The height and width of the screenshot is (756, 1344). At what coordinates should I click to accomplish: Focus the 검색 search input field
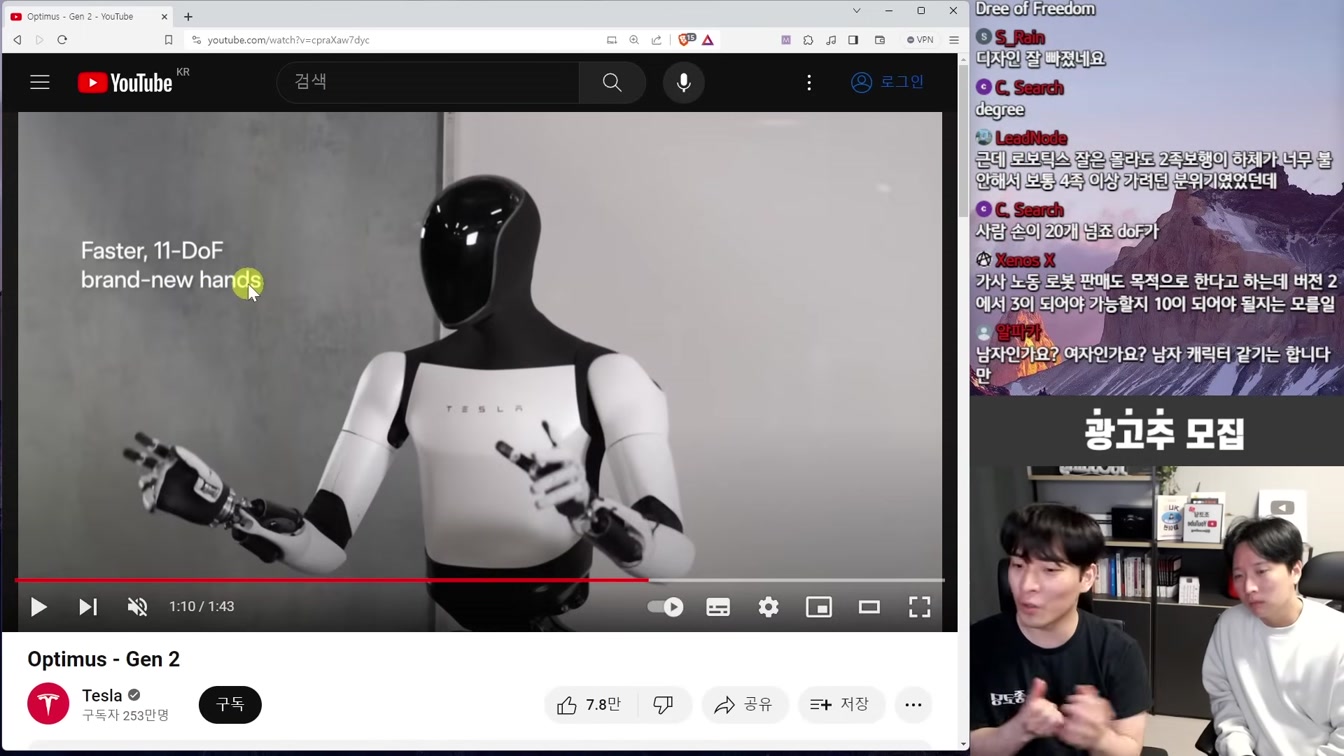tap(428, 82)
